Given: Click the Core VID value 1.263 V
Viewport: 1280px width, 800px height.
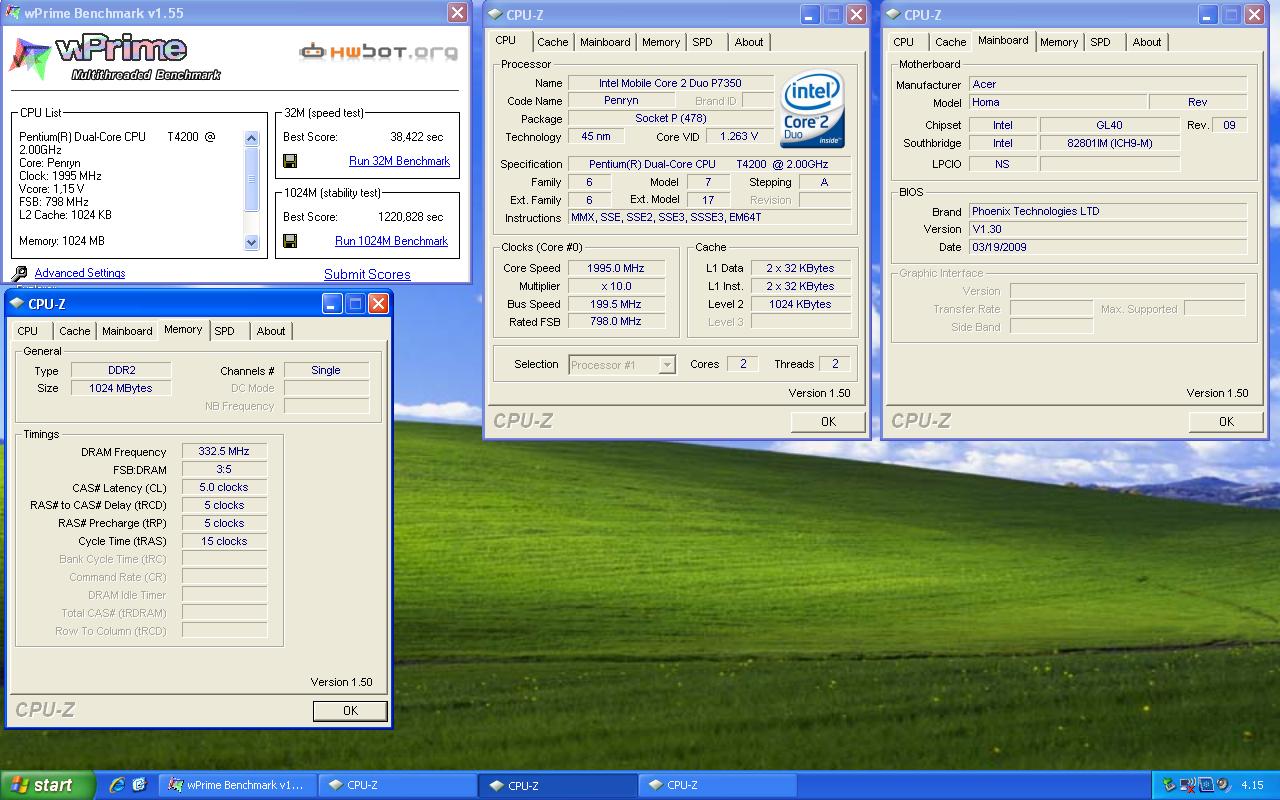Looking at the screenshot, I should pos(738,137).
